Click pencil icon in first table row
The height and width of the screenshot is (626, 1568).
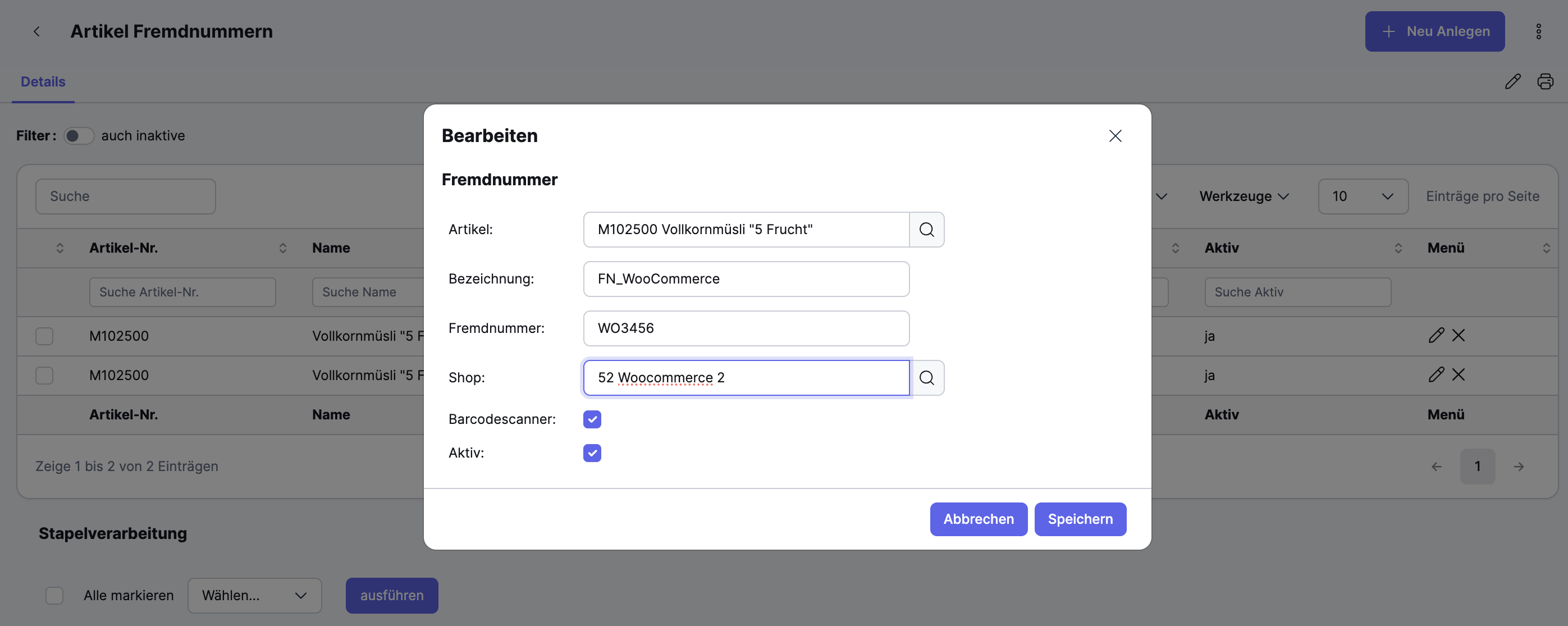(x=1436, y=336)
